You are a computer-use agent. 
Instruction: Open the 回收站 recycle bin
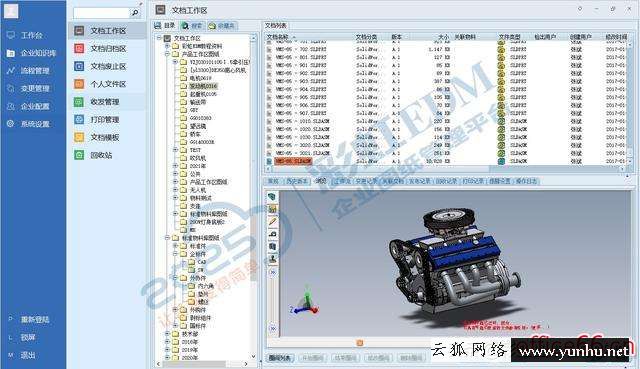pos(101,155)
